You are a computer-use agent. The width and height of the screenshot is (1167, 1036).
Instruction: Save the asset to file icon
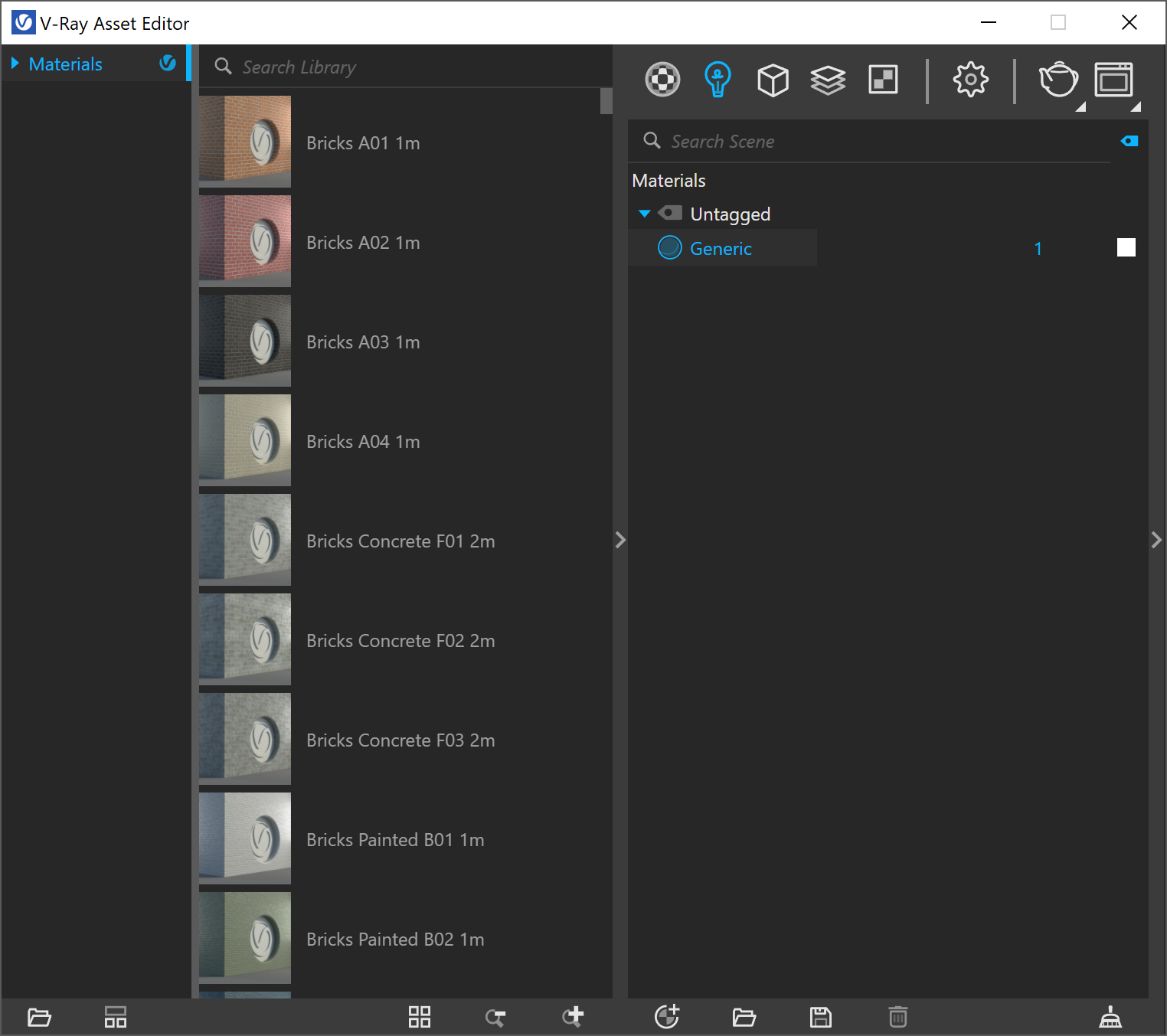[x=821, y=1018]
